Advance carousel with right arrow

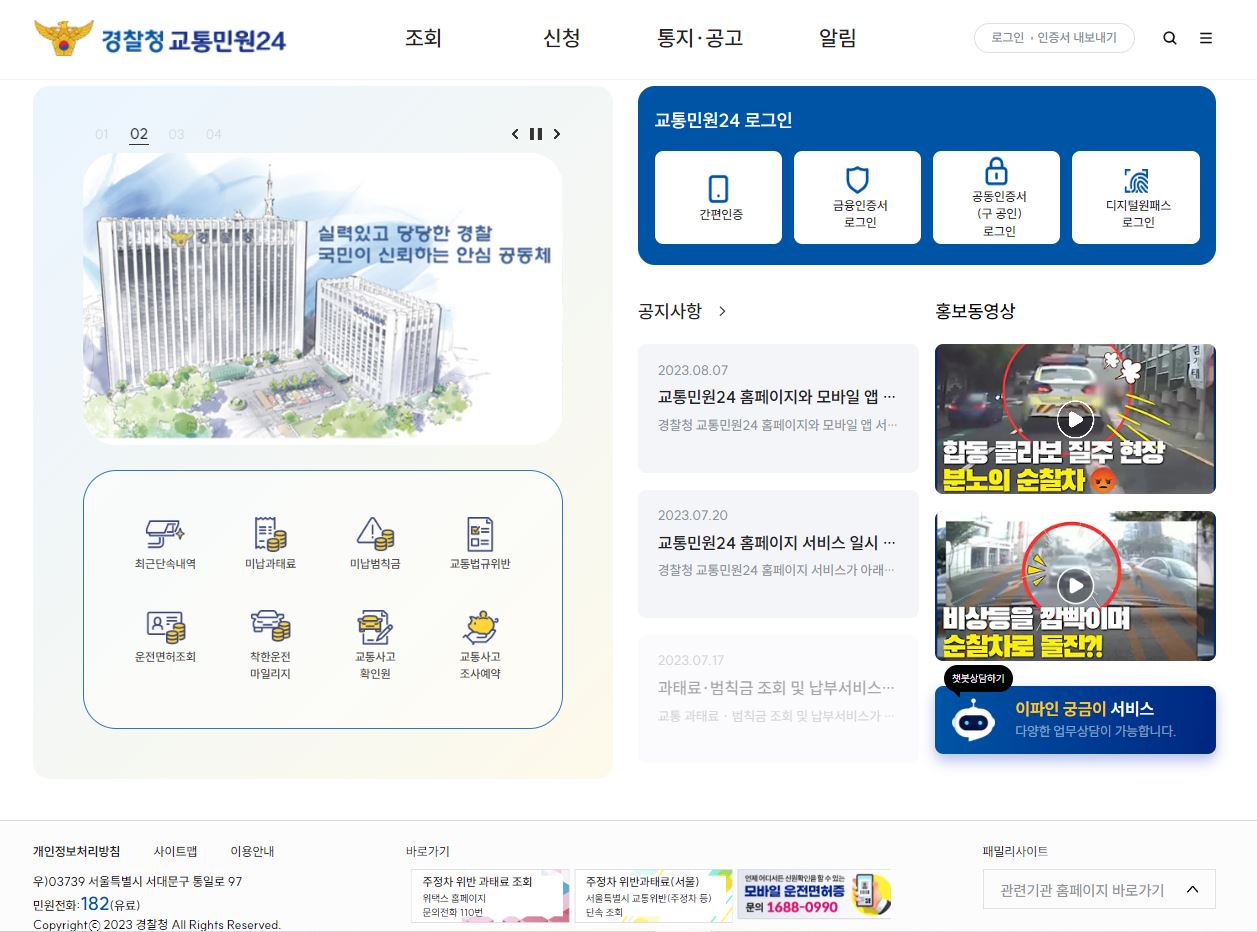coord(557,133)
